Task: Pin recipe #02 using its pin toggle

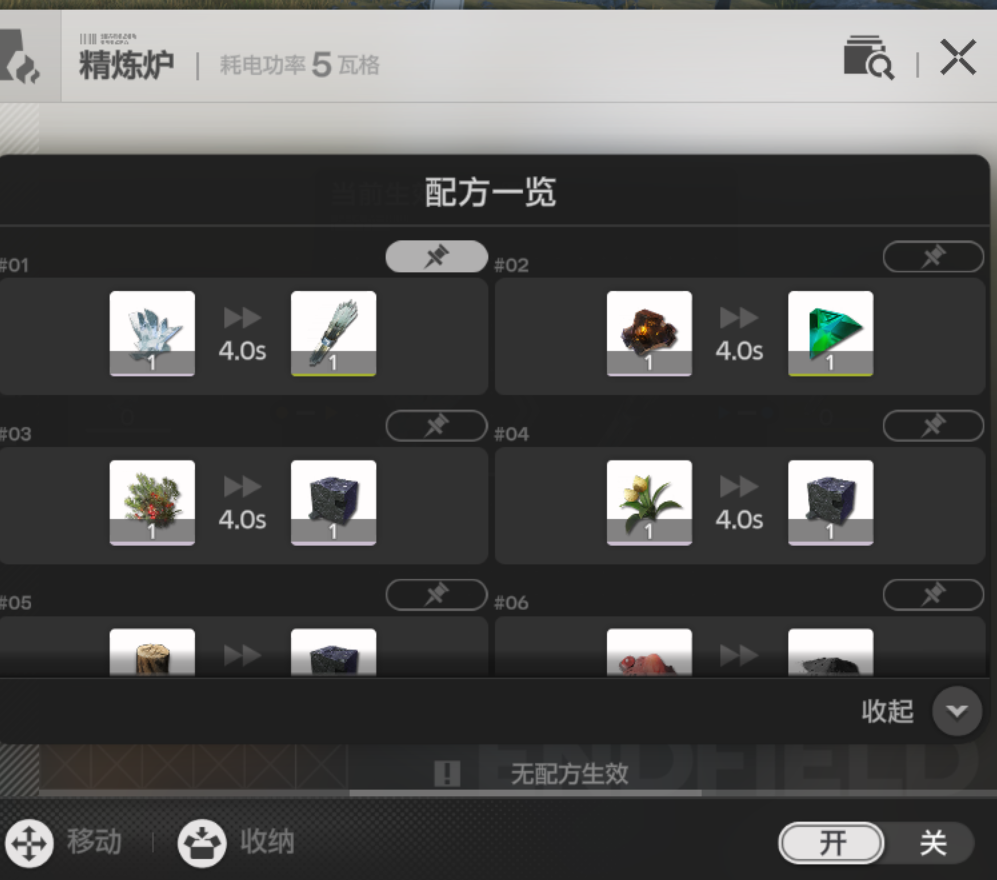Action: pos(932,256)
